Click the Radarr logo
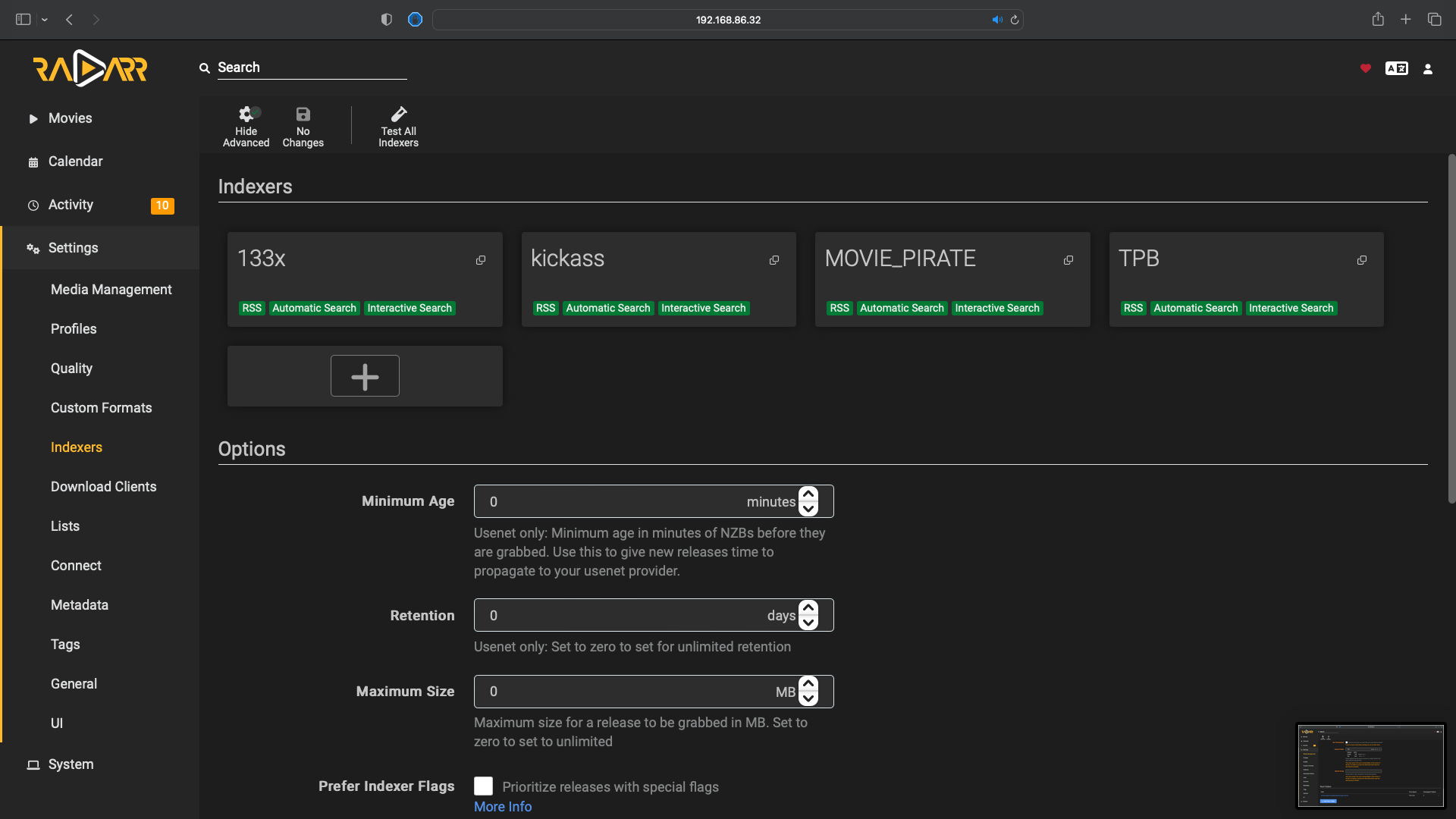1456x819 pixels. (90, 69)
